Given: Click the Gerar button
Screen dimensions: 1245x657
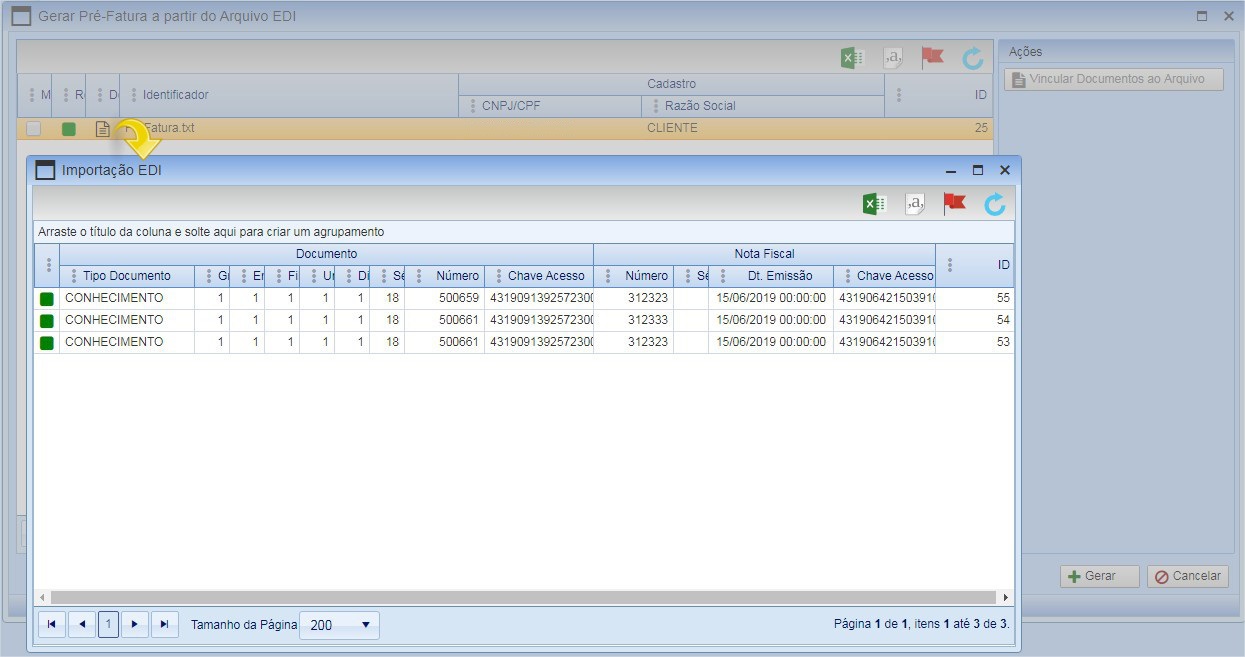Looking at the screenshot, I should click(1099, 576).
